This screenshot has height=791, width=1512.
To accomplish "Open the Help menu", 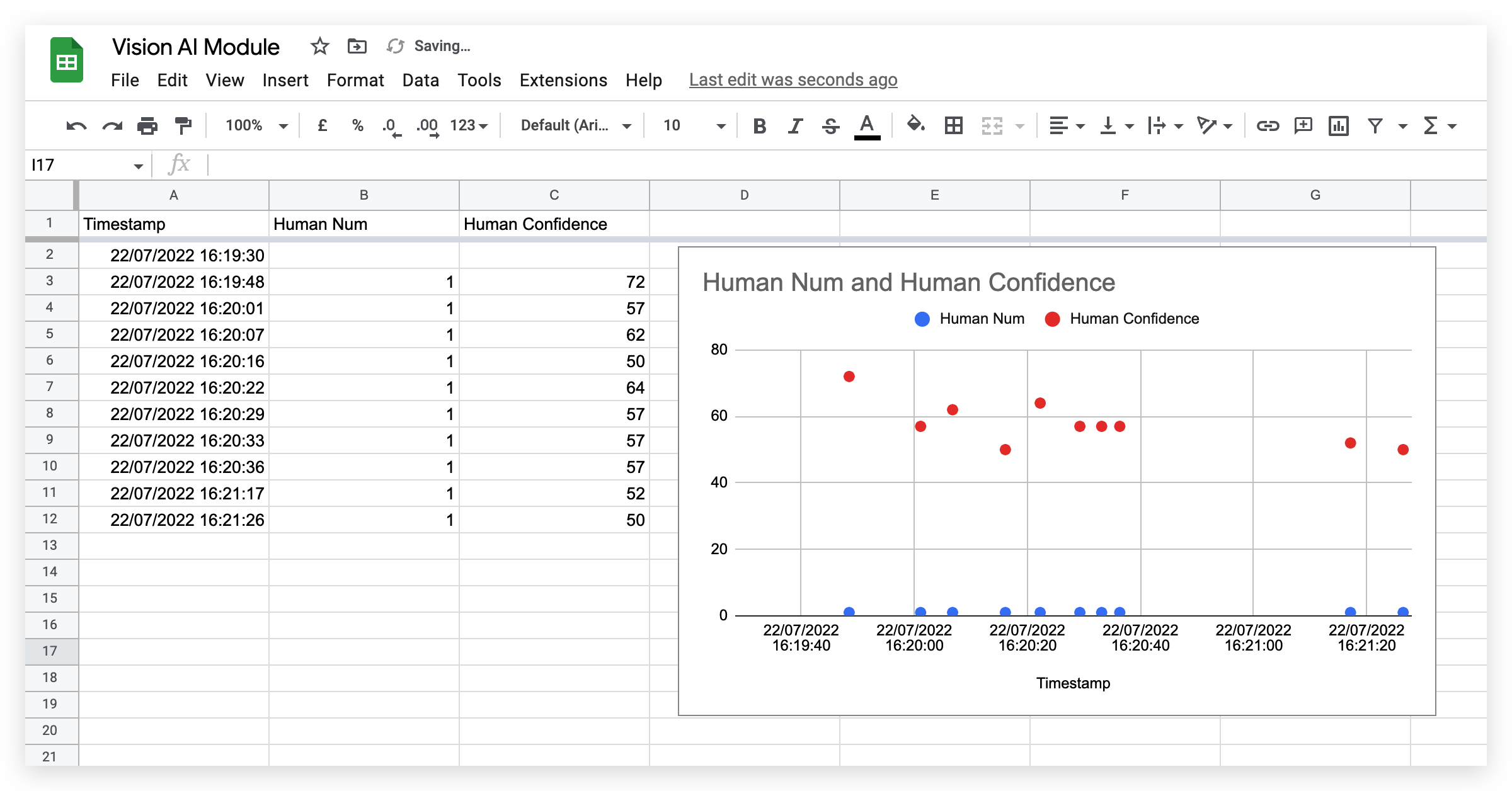I will (x=643, y=80).
